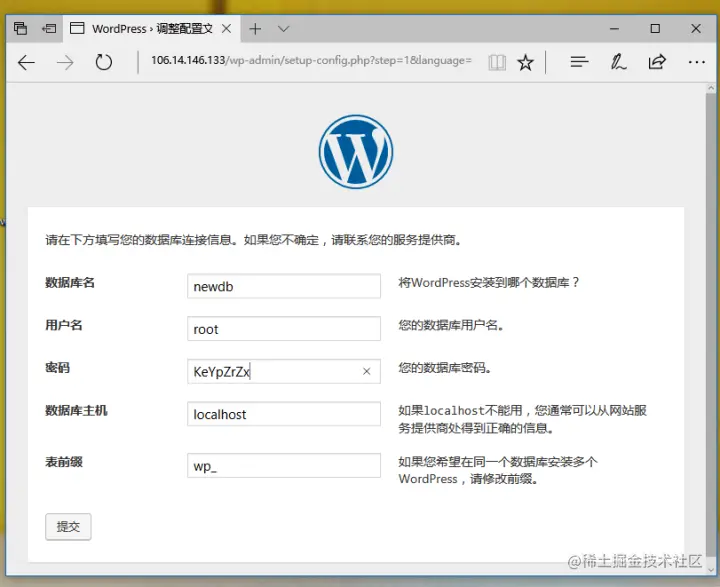Close the browser window
This screenshot has height=587, width=720.
696,28
